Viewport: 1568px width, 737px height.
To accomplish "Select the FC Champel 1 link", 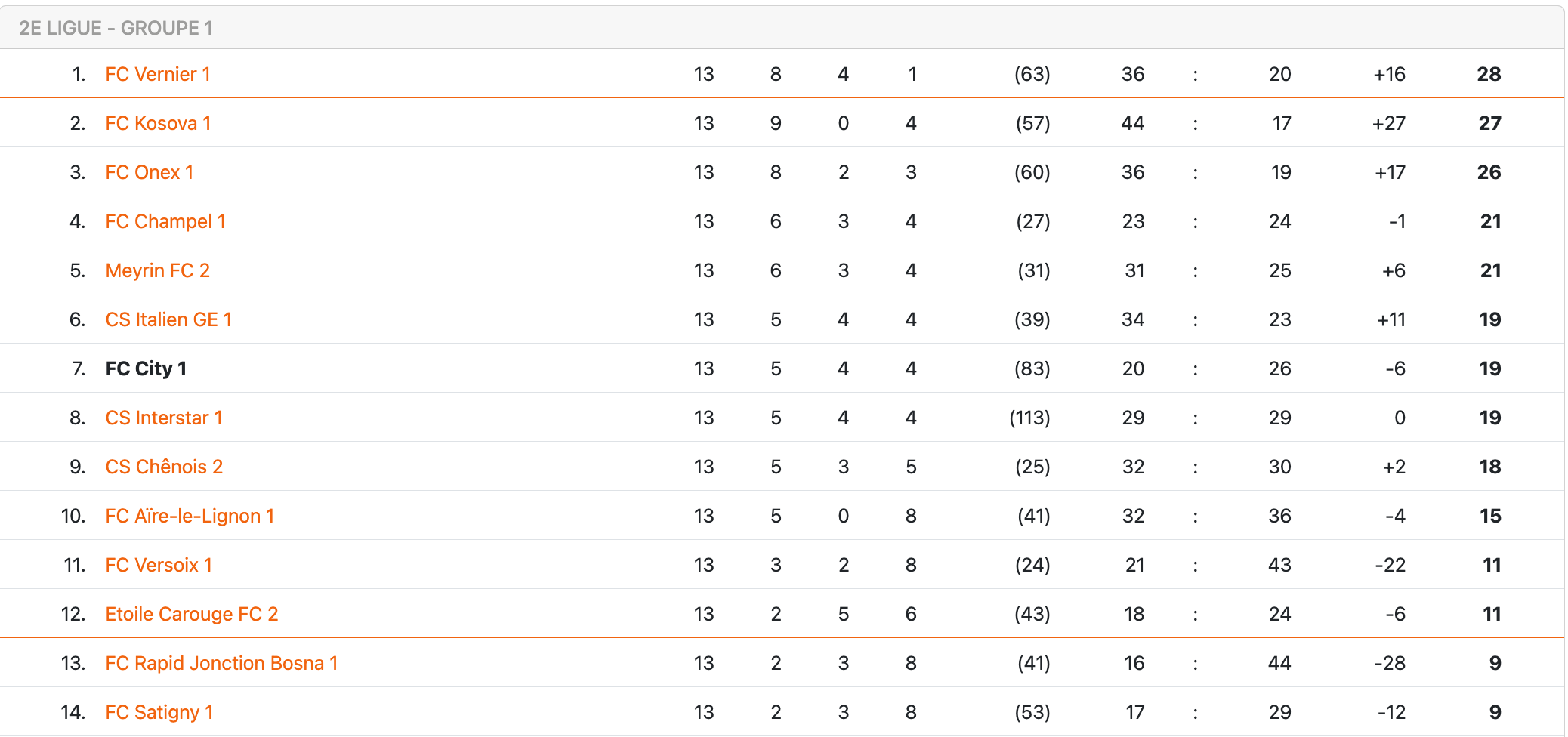I will (x=165, y=221).
